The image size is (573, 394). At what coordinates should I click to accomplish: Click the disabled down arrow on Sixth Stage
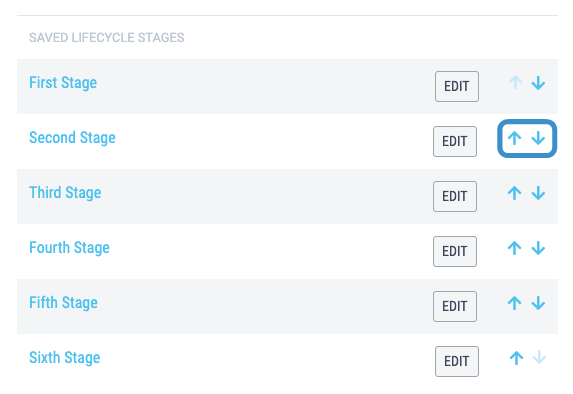(x=539, y=357)
